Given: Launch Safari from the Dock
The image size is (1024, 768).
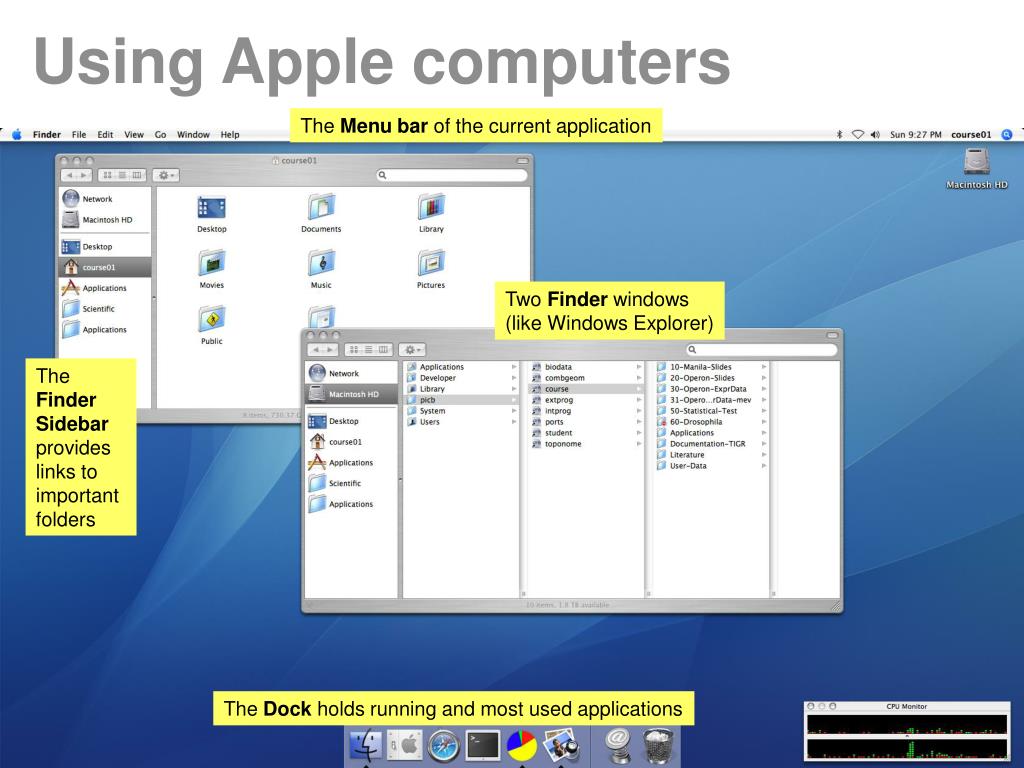Looking at the screenshot, I should coord(443,746).
